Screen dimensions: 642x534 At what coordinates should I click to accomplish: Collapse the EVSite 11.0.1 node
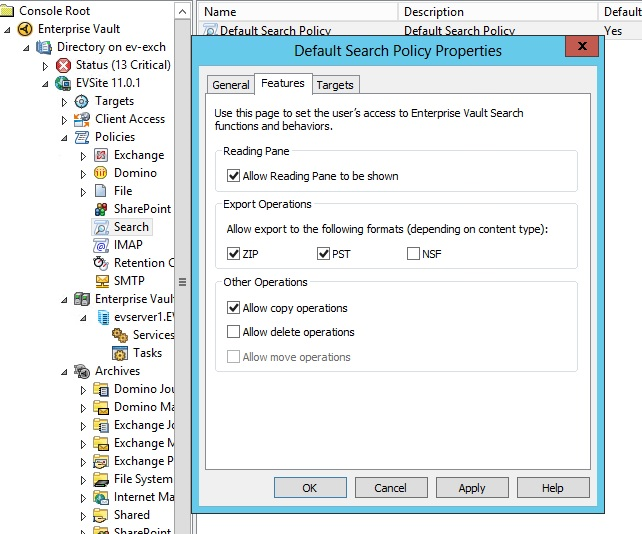point(45,84)
